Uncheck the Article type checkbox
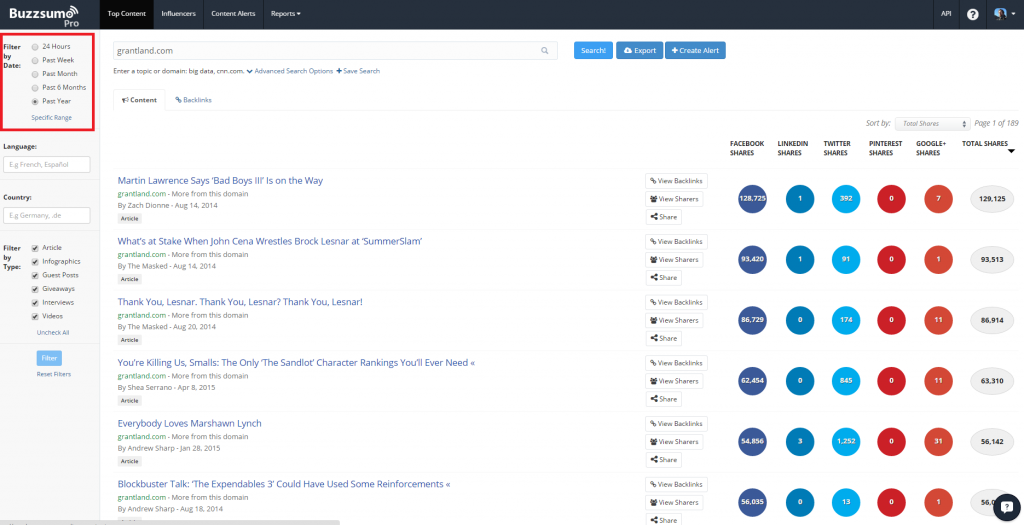The image size is (1024, 525). 35,248
